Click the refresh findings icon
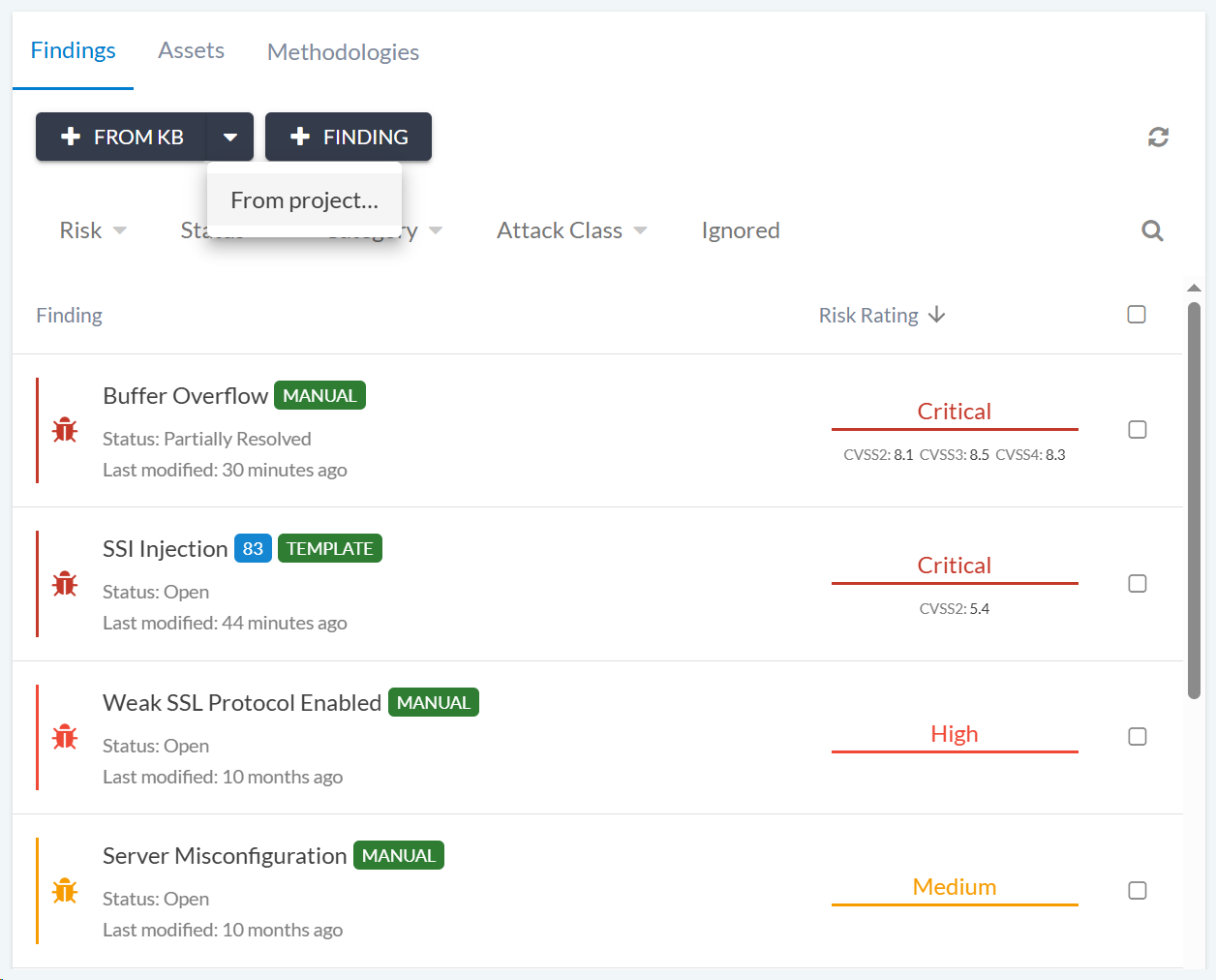The height and width of the screenshot is (980, 1216). [x=1158, y=138]
